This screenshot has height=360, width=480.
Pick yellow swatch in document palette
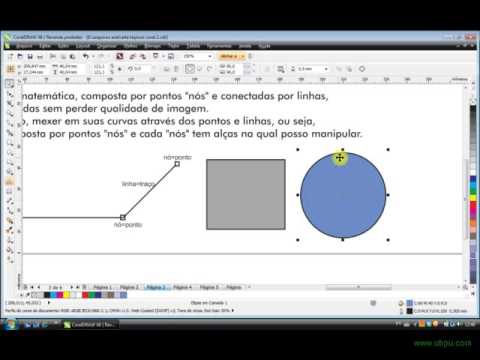pyautogui.click(x=66, y=295)
